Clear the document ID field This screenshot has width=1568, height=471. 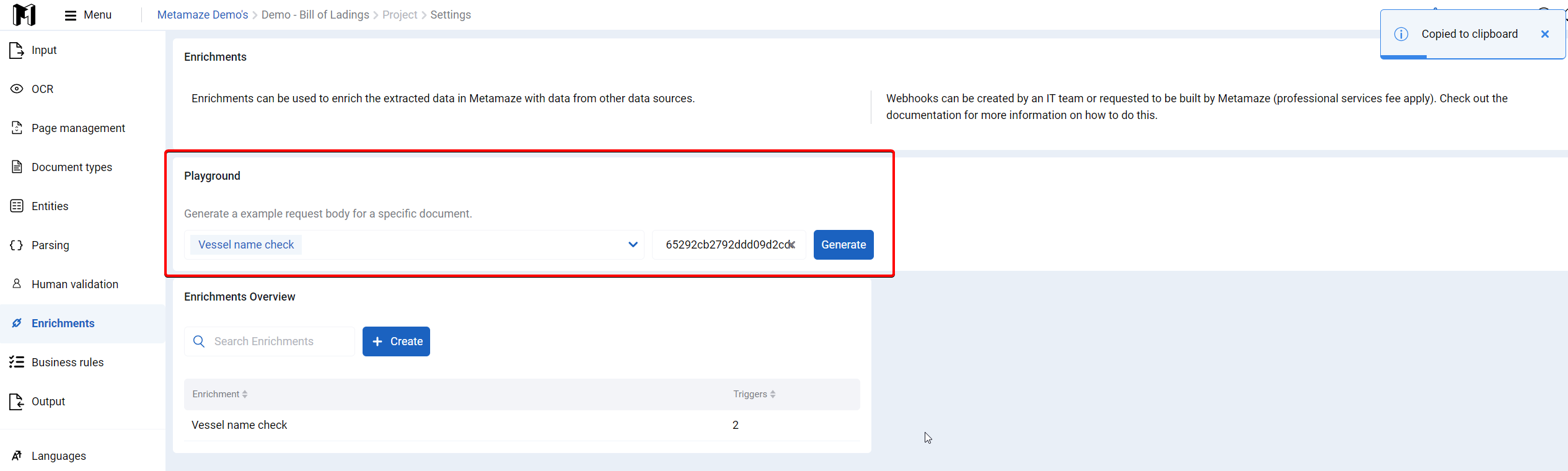pyautogui.click(x=791, y=245)
